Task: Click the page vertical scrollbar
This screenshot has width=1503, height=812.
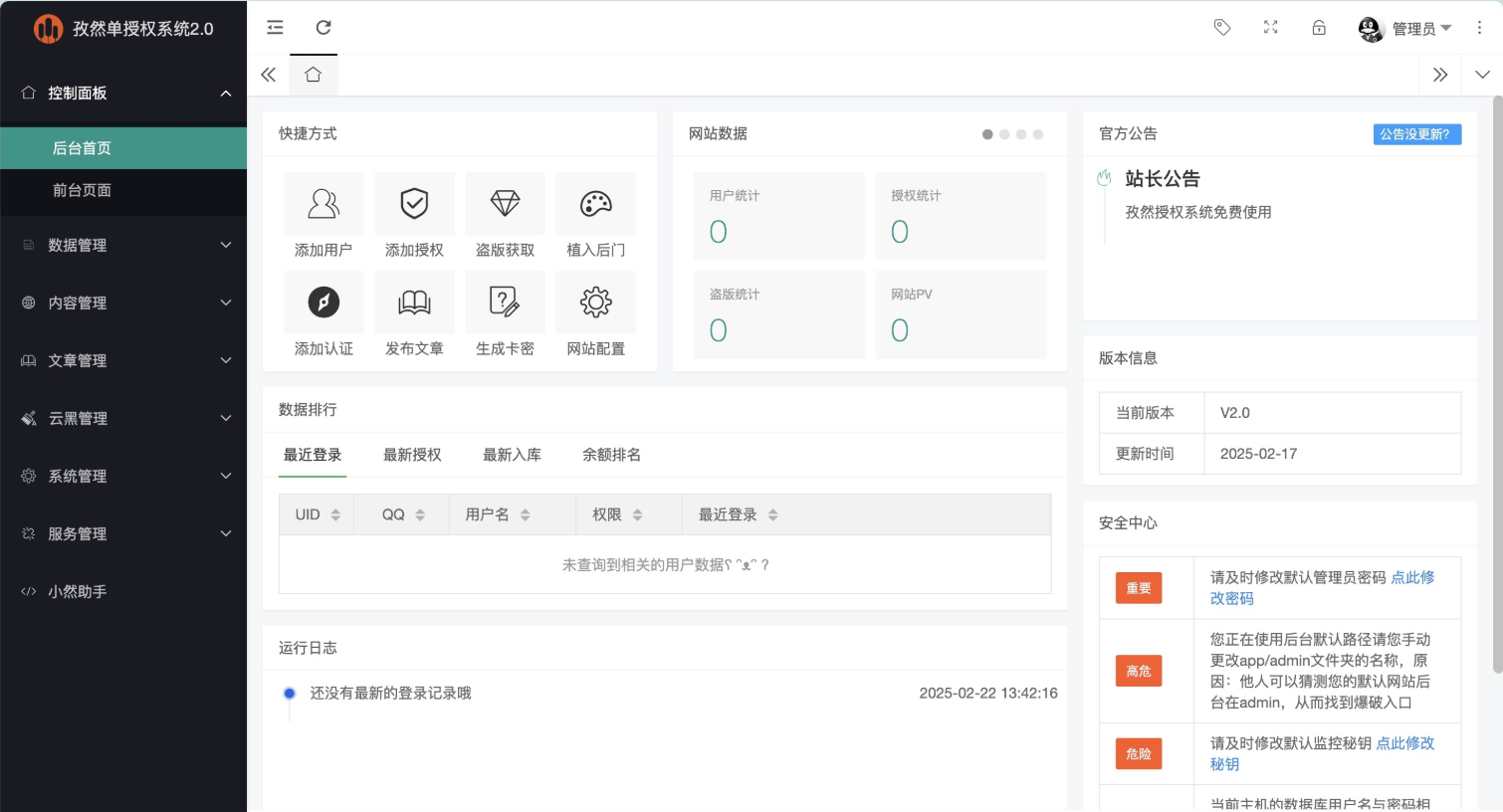Action: pyautogui.click(x=1497, y=386)
